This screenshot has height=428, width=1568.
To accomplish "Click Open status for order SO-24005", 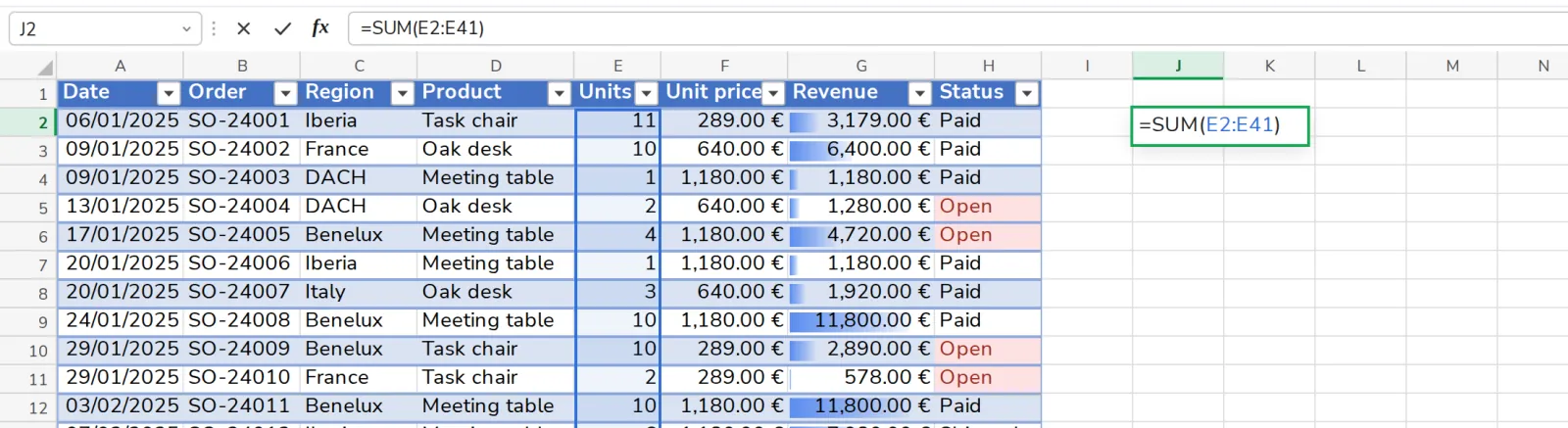I will pyautogui.click(x=988, y=235).
